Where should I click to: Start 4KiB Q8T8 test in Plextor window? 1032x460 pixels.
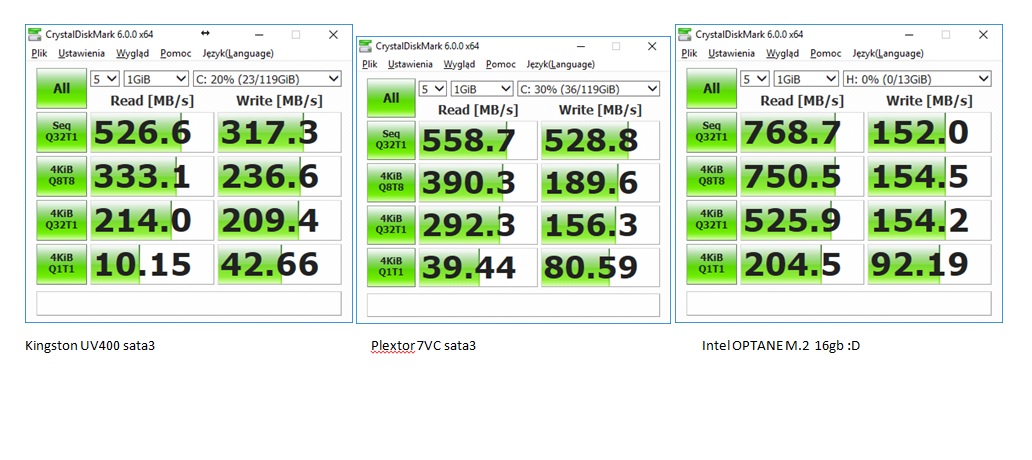tap(391, 183)
